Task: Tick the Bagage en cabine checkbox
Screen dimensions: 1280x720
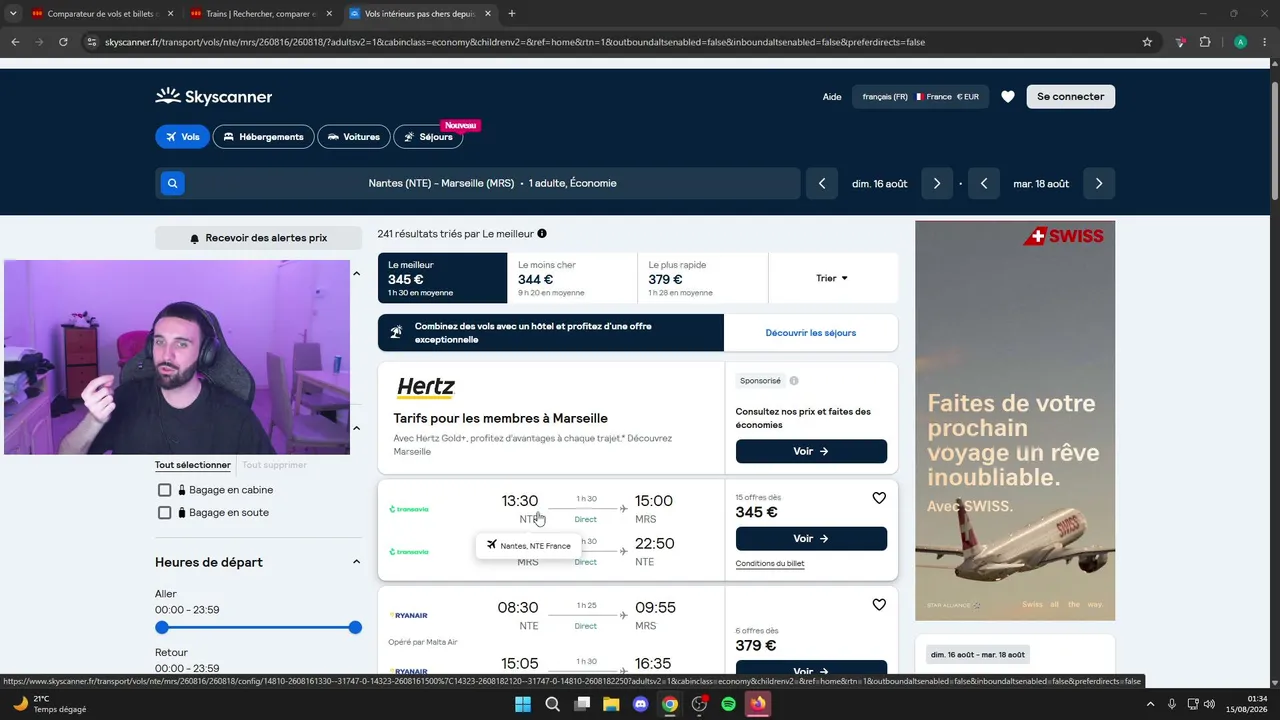Action: (165, 490)
